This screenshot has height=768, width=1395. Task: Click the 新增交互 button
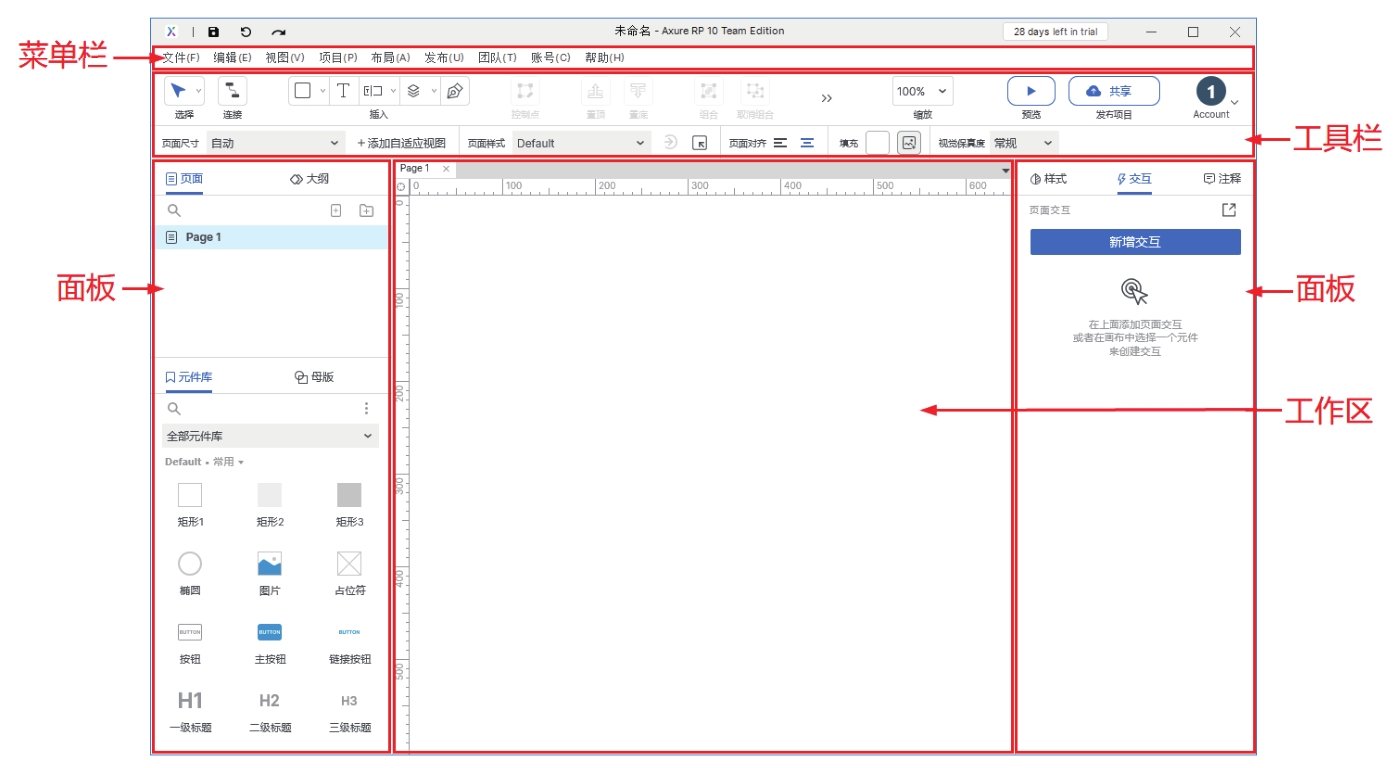pyautogui.click(x=1135, y=242)
